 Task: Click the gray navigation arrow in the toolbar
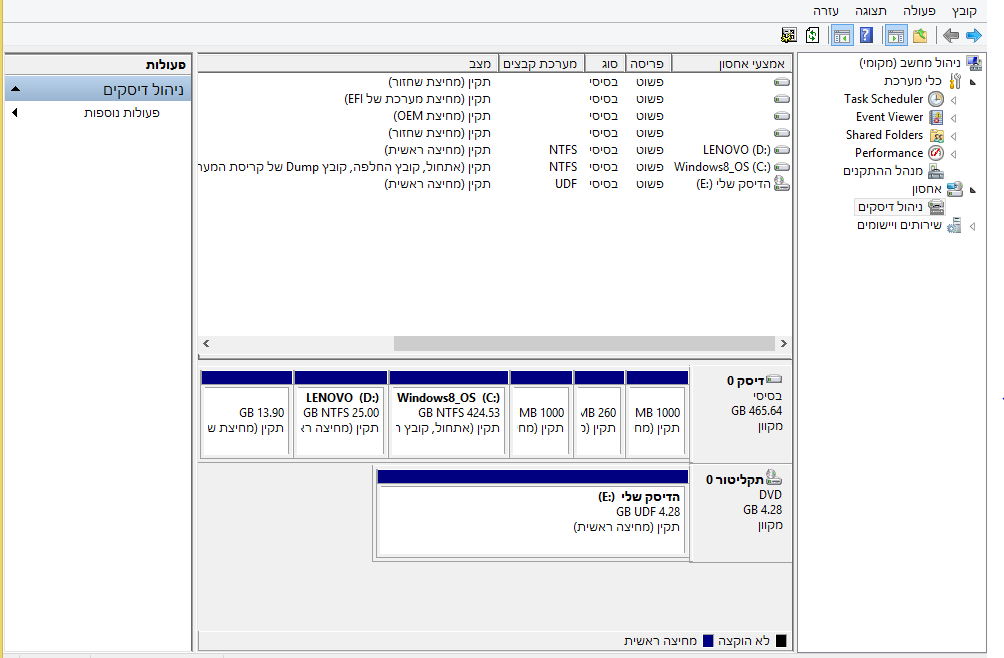(x=951, y=36)
